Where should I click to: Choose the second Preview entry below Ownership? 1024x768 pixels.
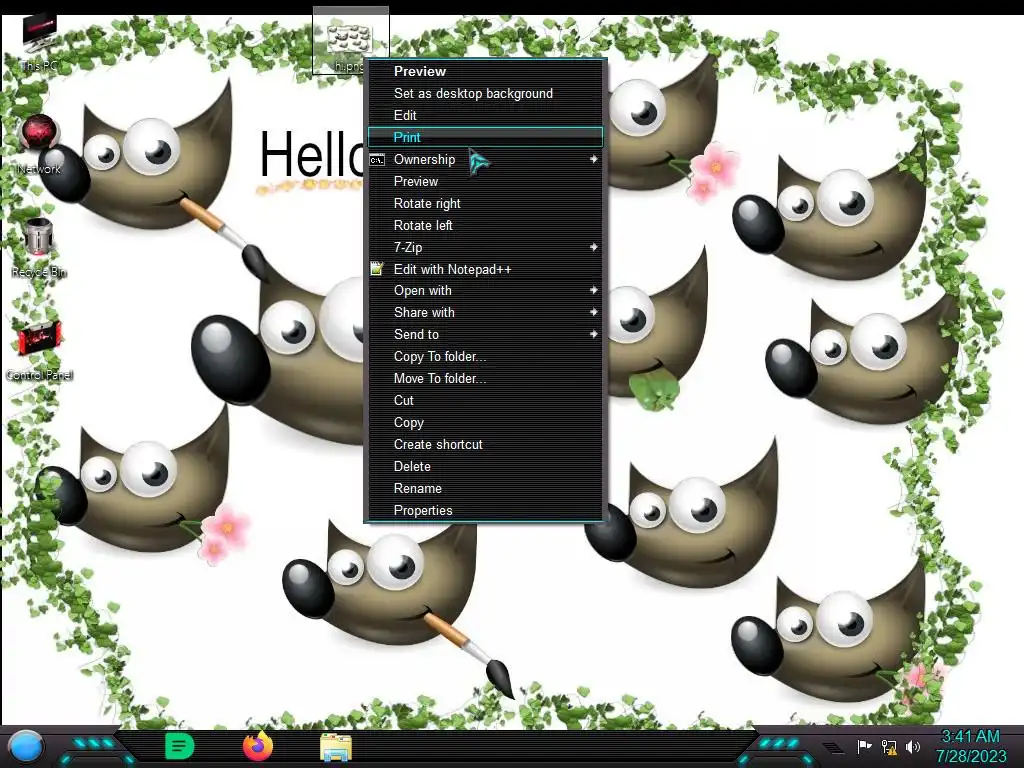click(485, 181)
